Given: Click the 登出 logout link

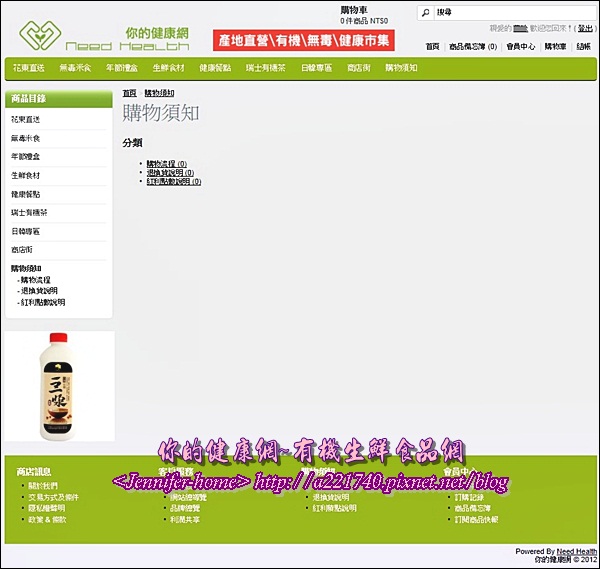Looking at the screenshot, I should [585, 28].
